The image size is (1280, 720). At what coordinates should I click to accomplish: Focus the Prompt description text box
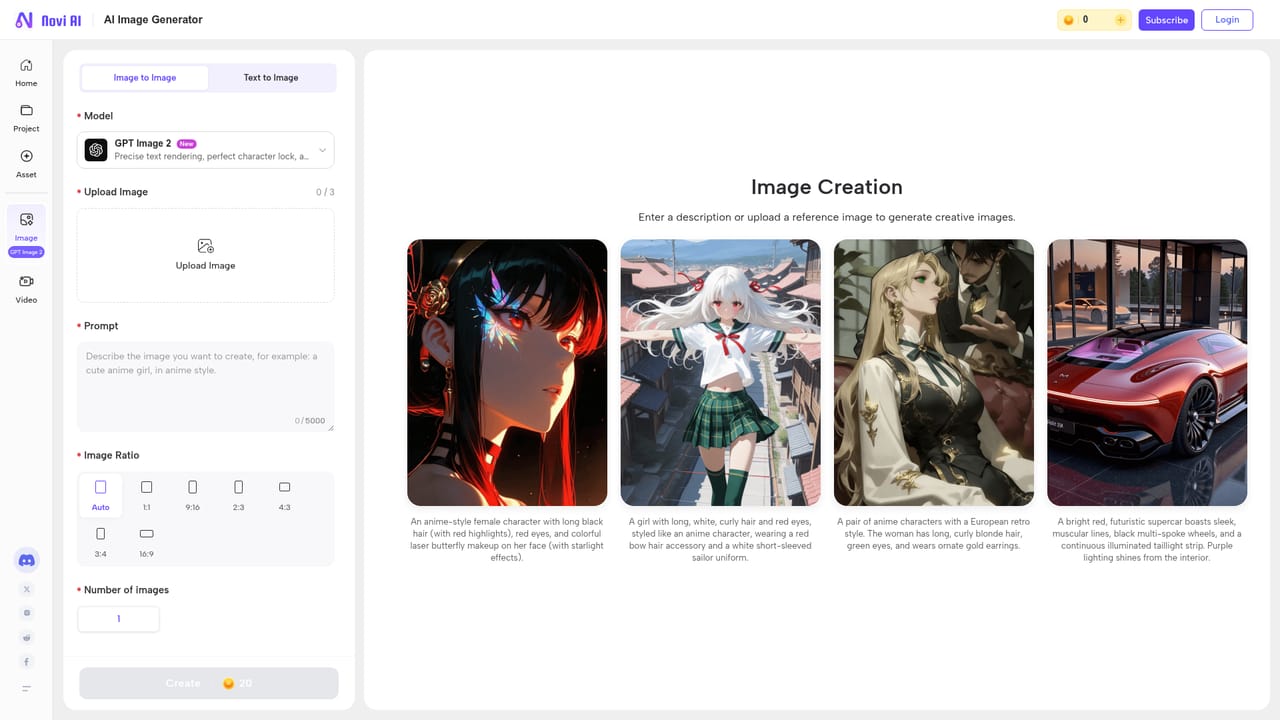pos(206,387)
